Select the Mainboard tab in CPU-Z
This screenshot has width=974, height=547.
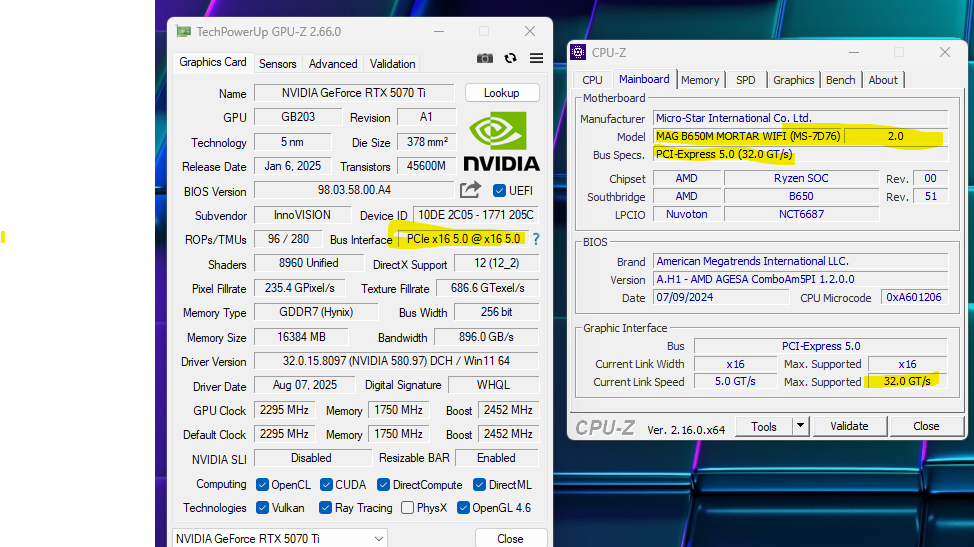point(644,79)
